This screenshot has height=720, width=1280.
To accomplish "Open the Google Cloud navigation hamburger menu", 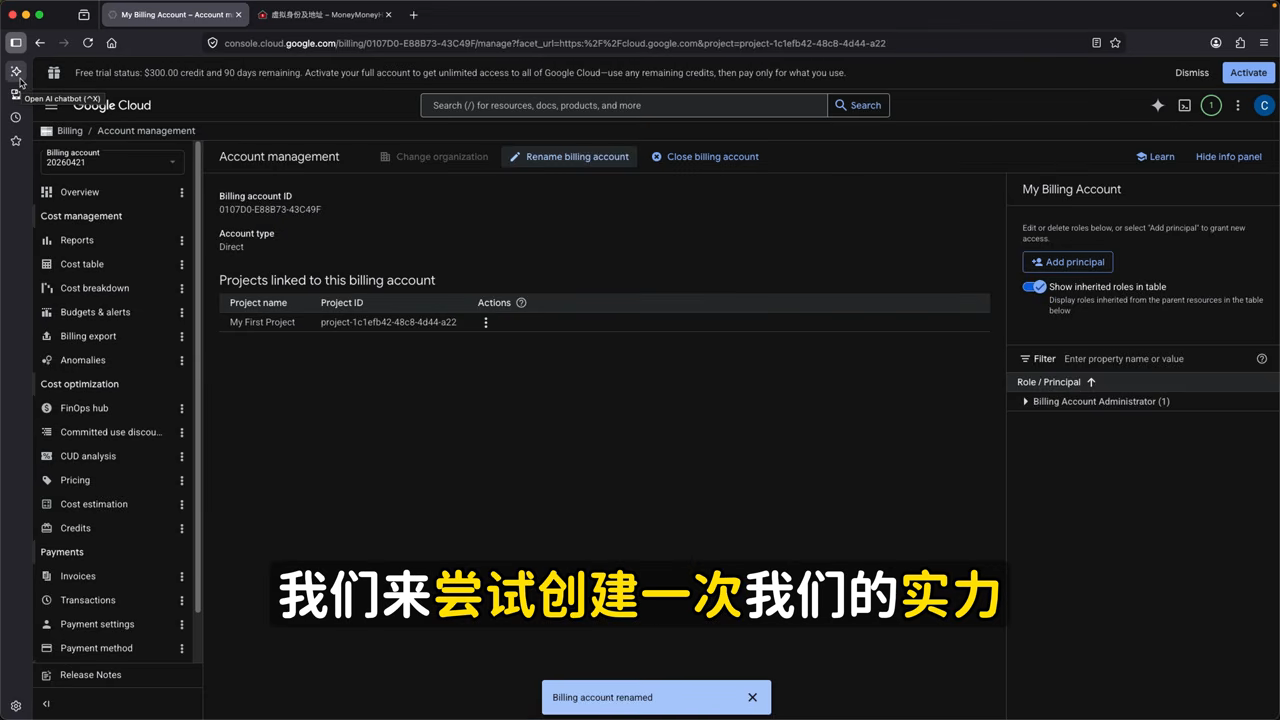I will 51,106.
